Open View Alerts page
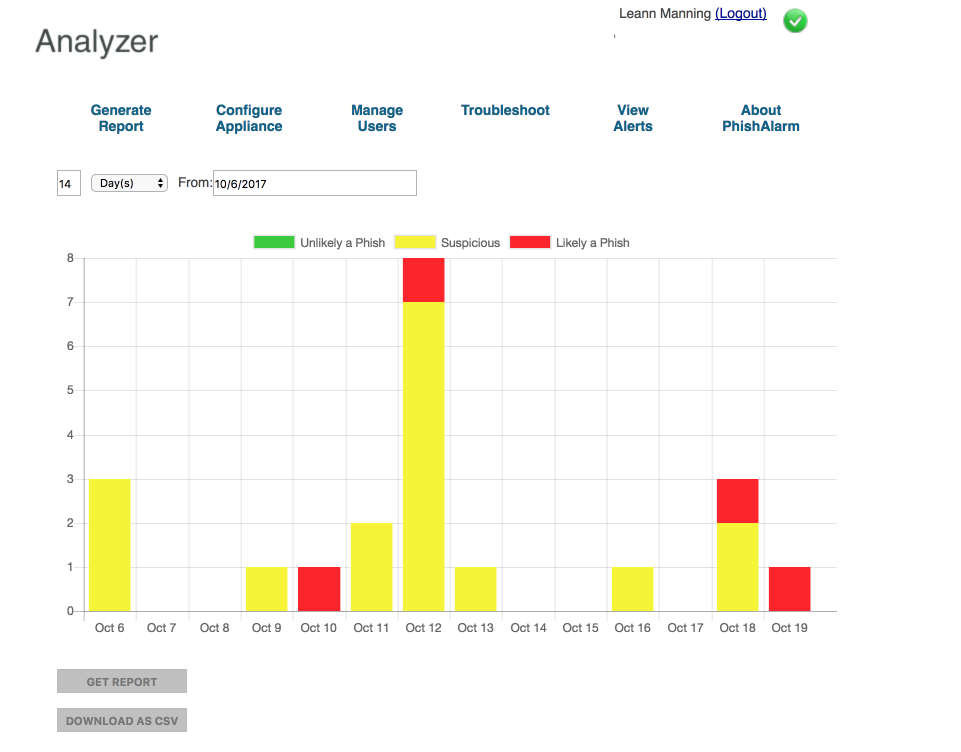 pos(633,118)
